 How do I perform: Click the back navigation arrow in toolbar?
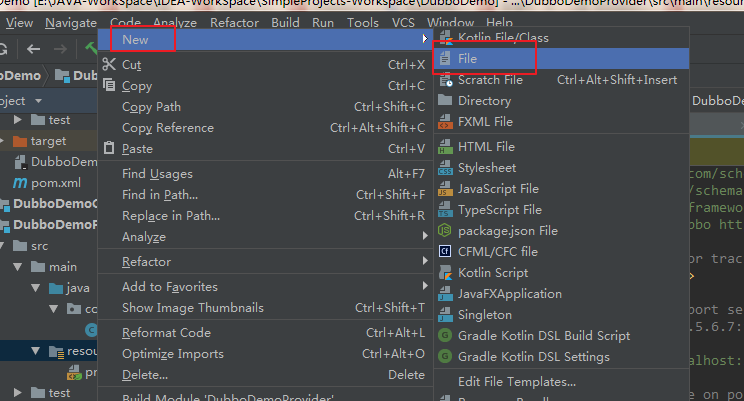coord(33,49)
